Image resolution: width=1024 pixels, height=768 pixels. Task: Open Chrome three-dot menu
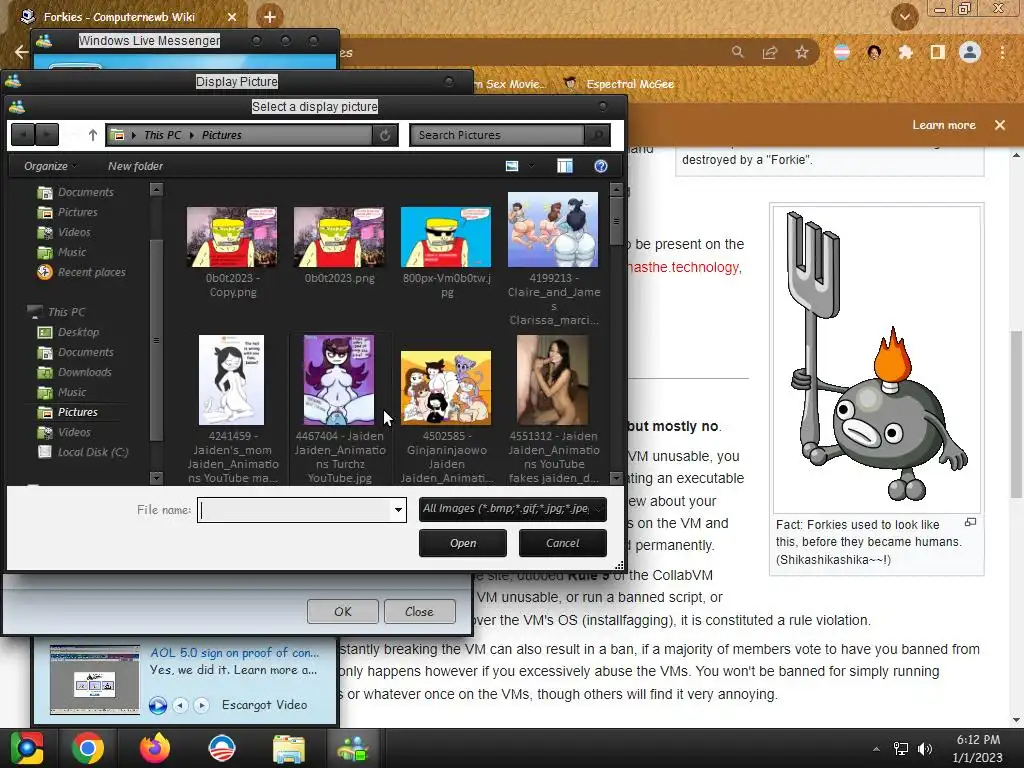pos(1002,52)
